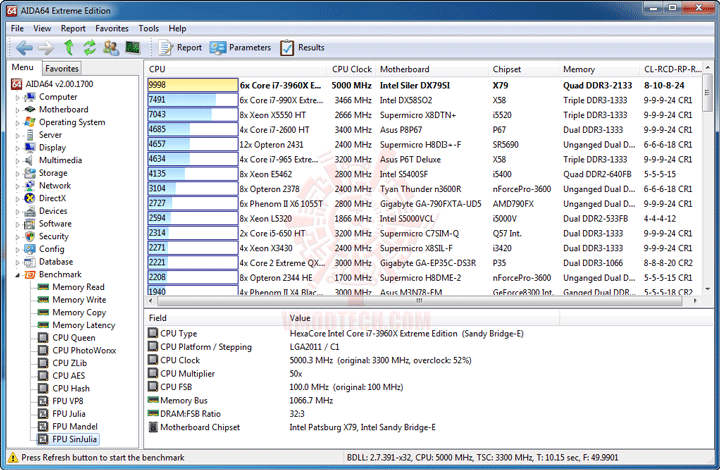Viewport: 720px width, 470px height.
Task: Click the green Up arrow icon
Action: [x=69, y=47]
